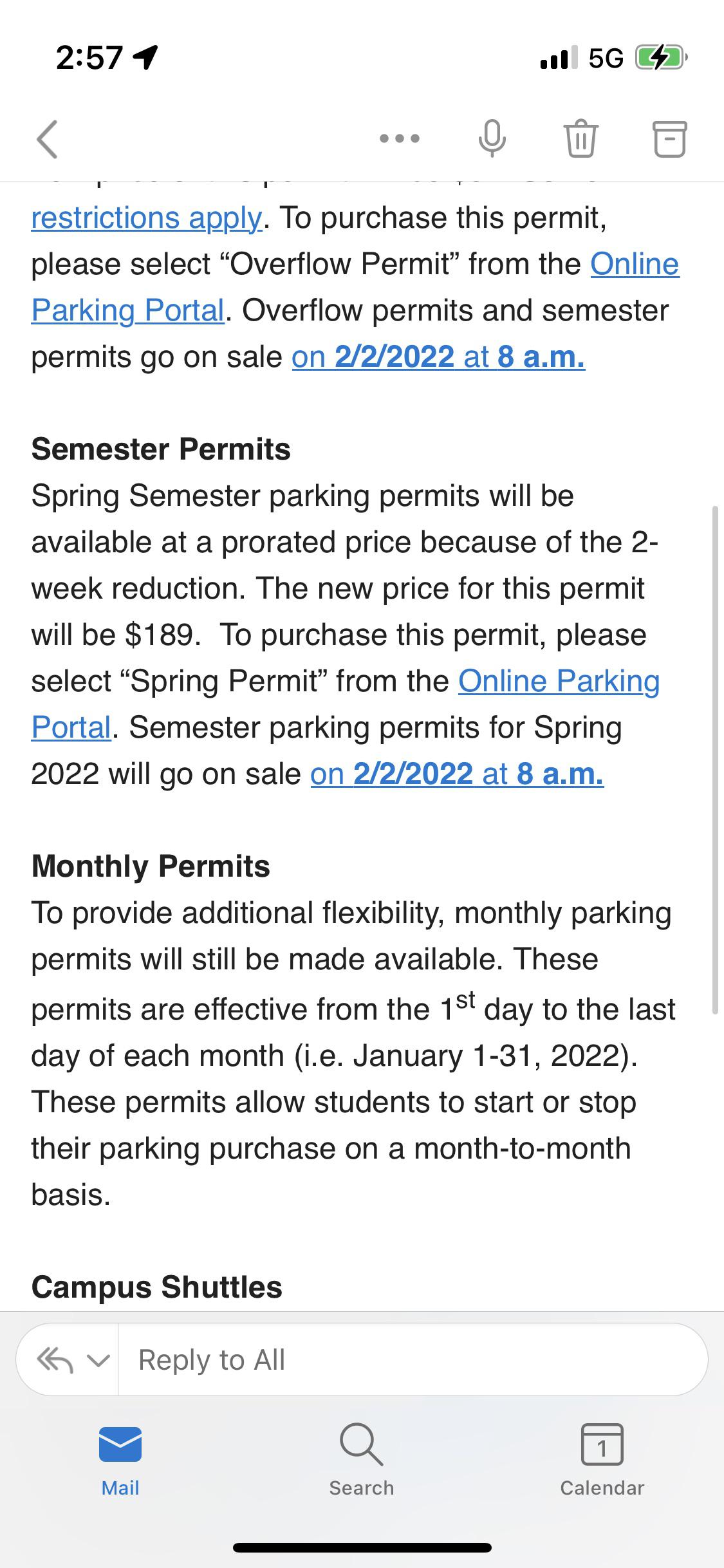Tap the location arrow in status bar
The width and height of the screenshot is (724, 1568).
145,57
